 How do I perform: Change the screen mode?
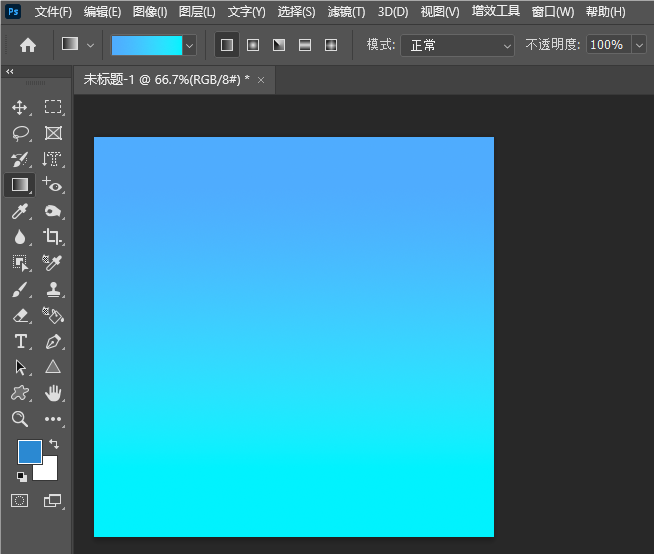pos(53,500)
